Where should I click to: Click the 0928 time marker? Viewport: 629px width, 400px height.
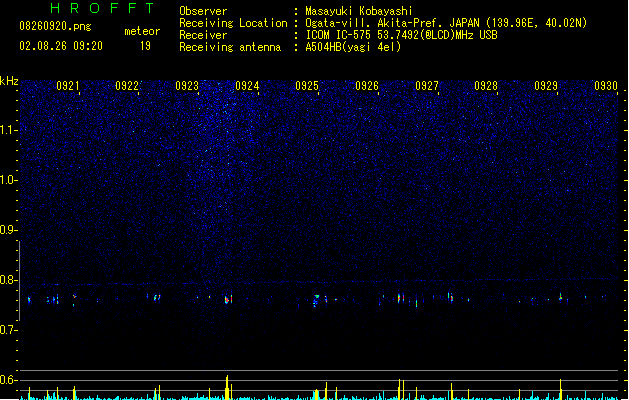click(x=486, y=86)
